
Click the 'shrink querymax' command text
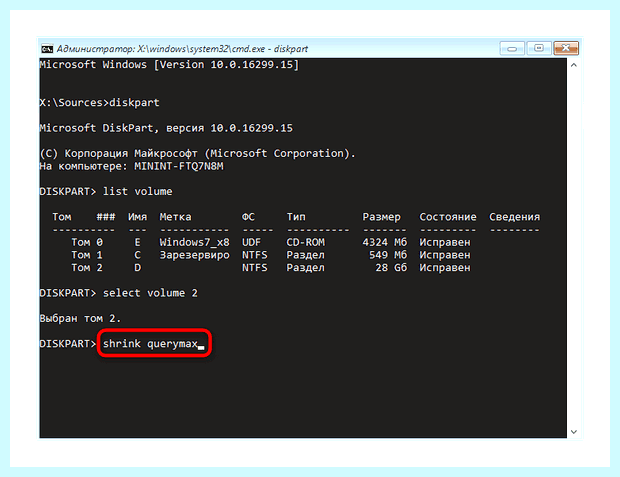pyautogui.click(x=150, y=344)
